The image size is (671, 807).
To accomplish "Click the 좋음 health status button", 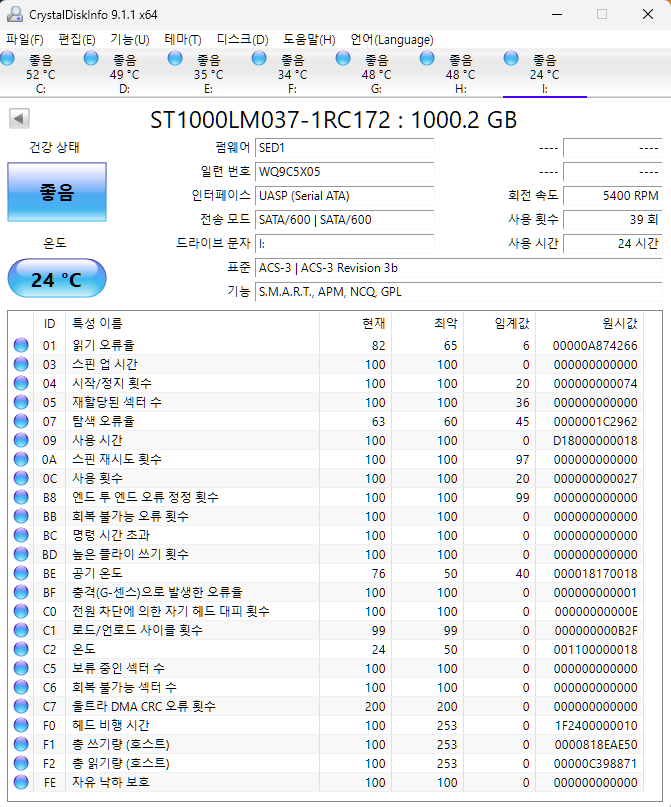I will click(x=57, y=192).
